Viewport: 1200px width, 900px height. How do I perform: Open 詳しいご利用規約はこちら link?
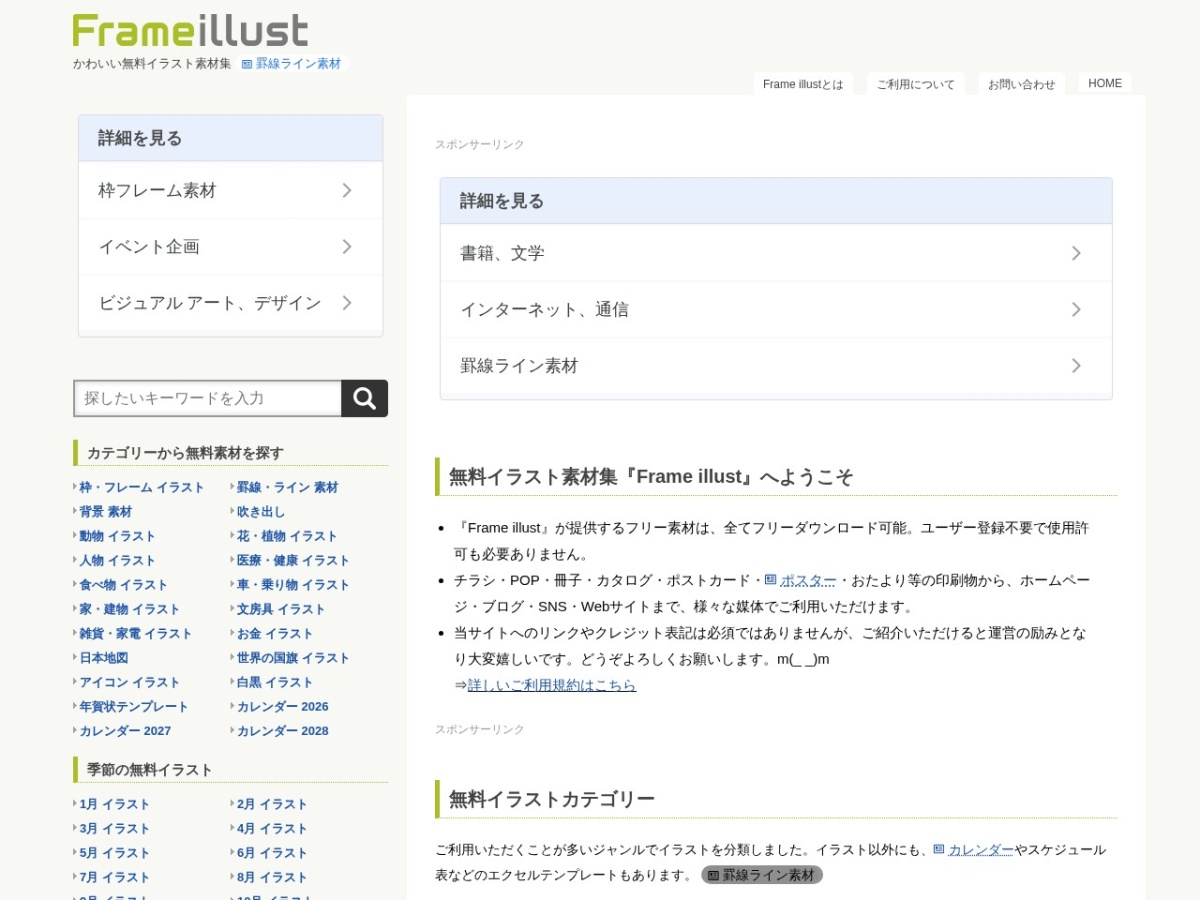coord(552,685)
